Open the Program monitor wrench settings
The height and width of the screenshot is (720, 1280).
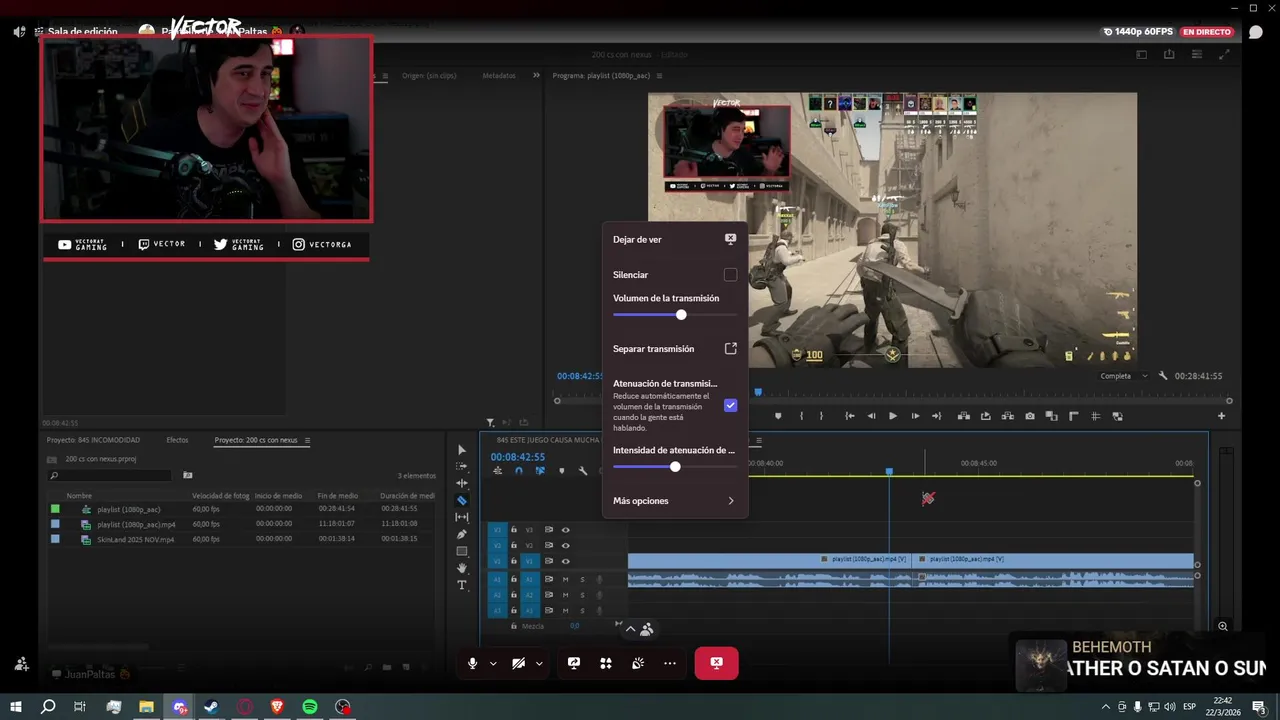1163,376
